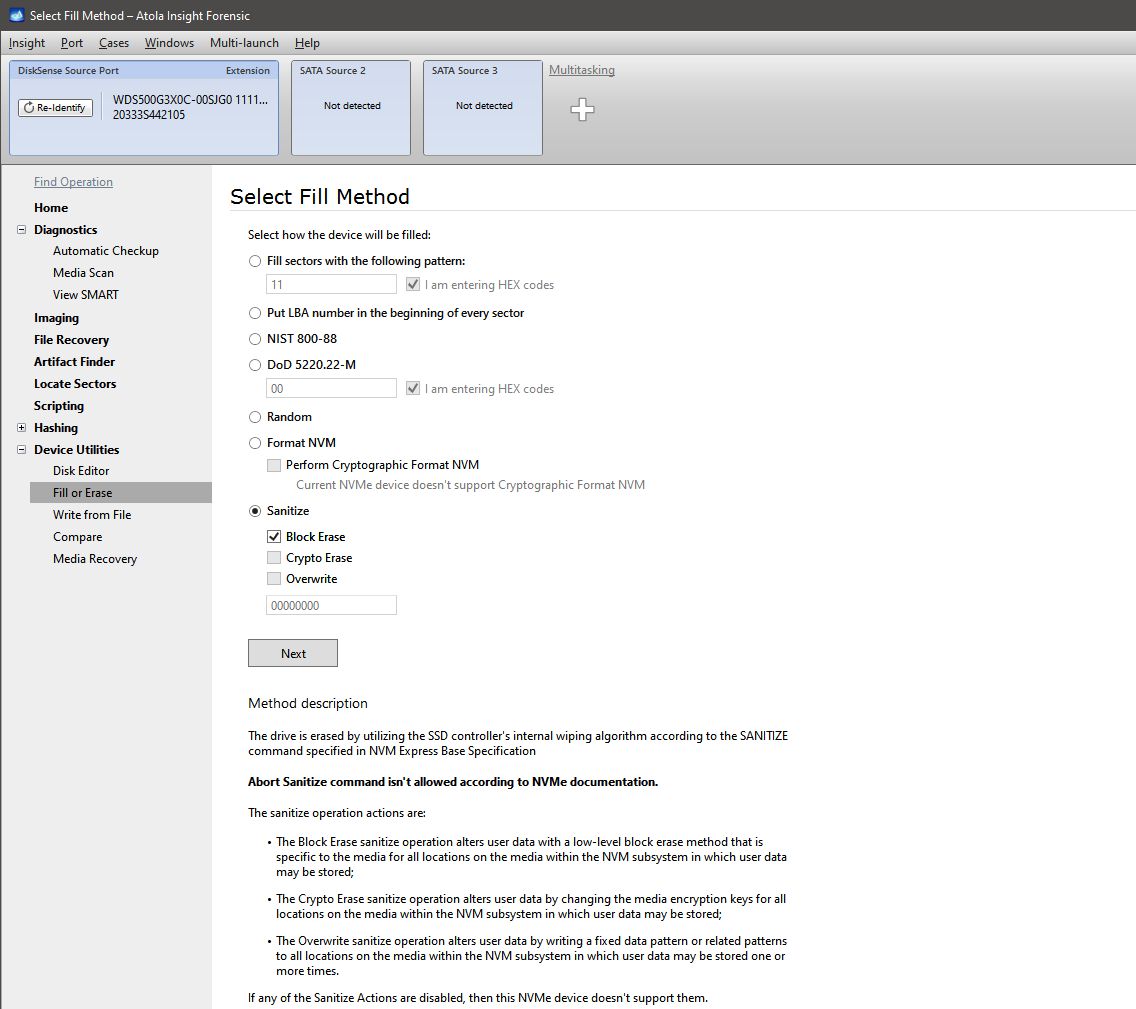This screenshot has height=1009, width=1136.
Task: Open the Insight menu
Action: tap(27, 43)
